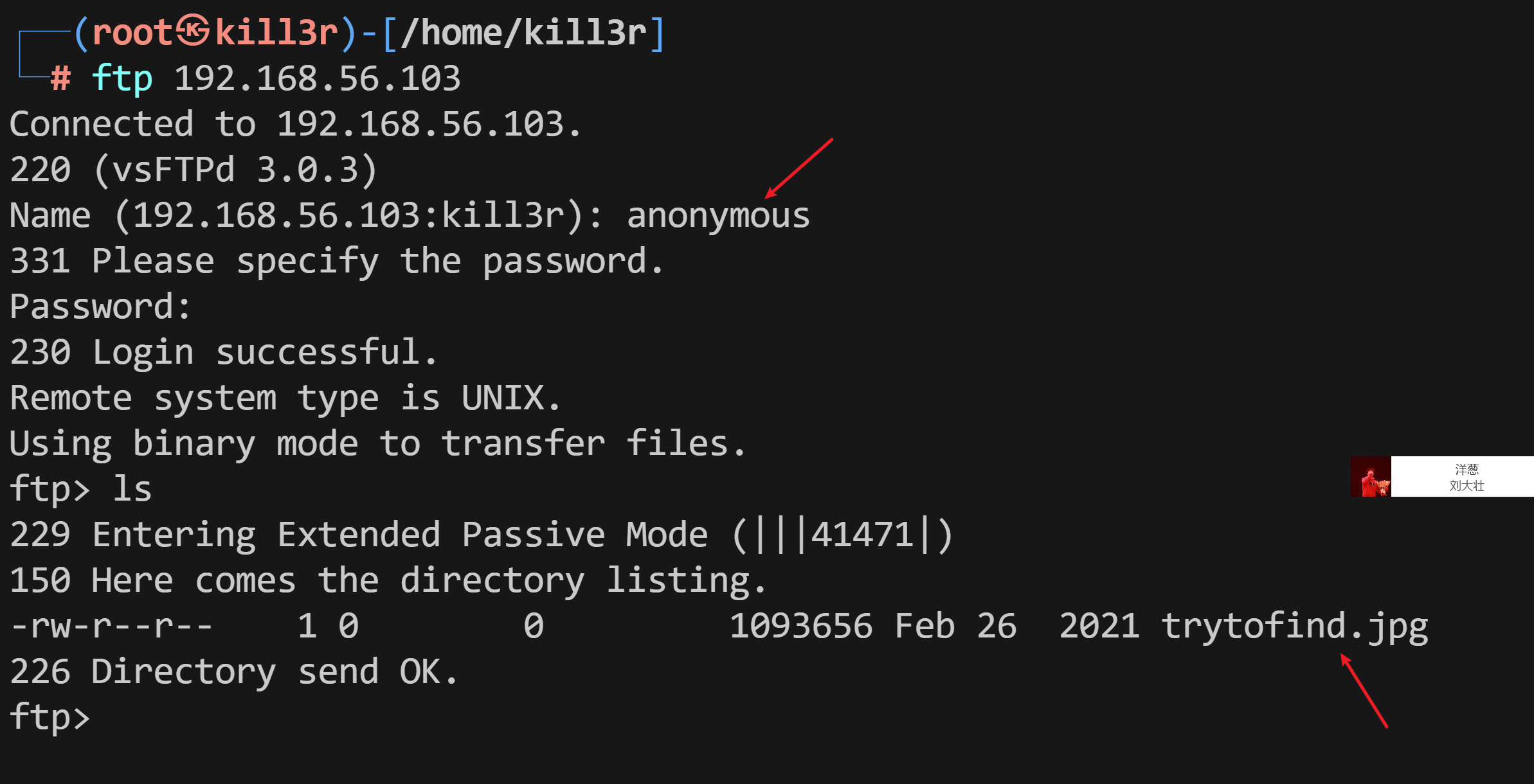Click the 洋葱 song title
Screen dimensions: 1534x784
[1466, 469]
